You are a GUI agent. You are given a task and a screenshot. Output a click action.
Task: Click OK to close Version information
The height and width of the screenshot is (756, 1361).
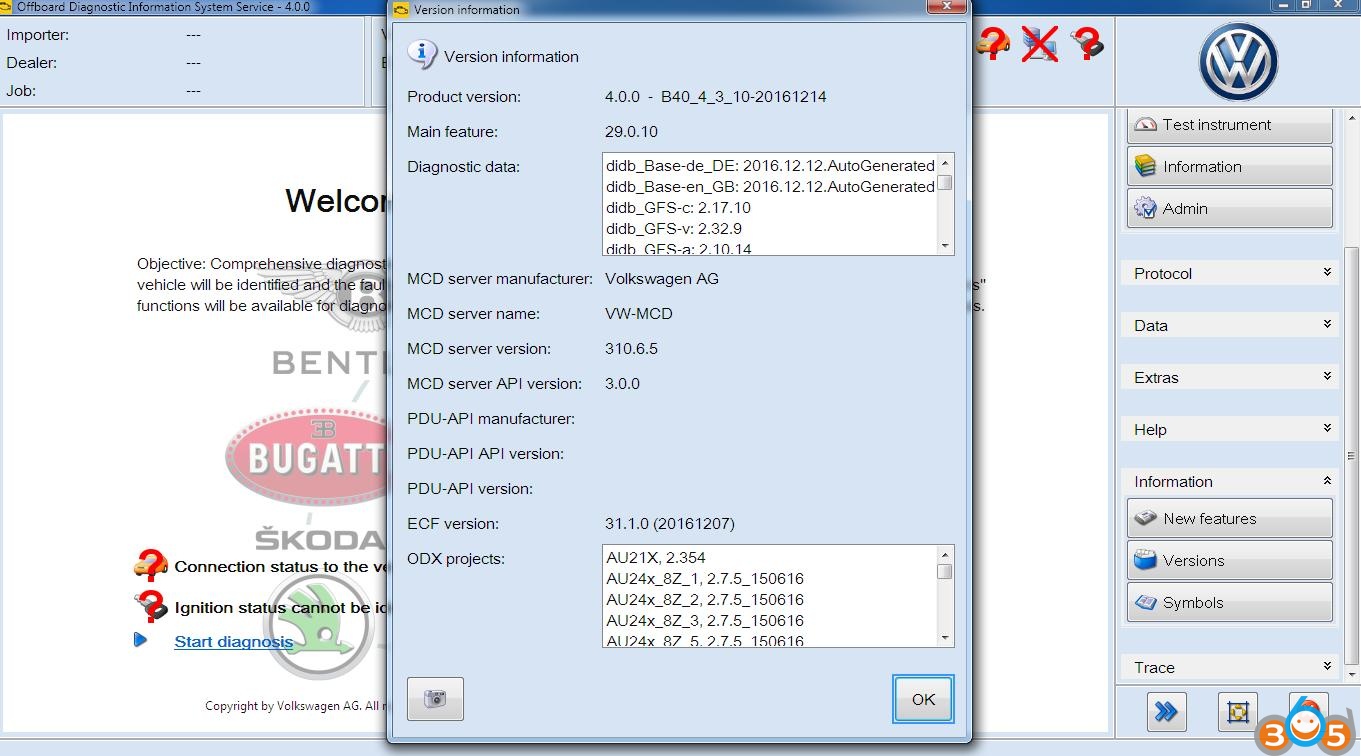coord(923,699)
